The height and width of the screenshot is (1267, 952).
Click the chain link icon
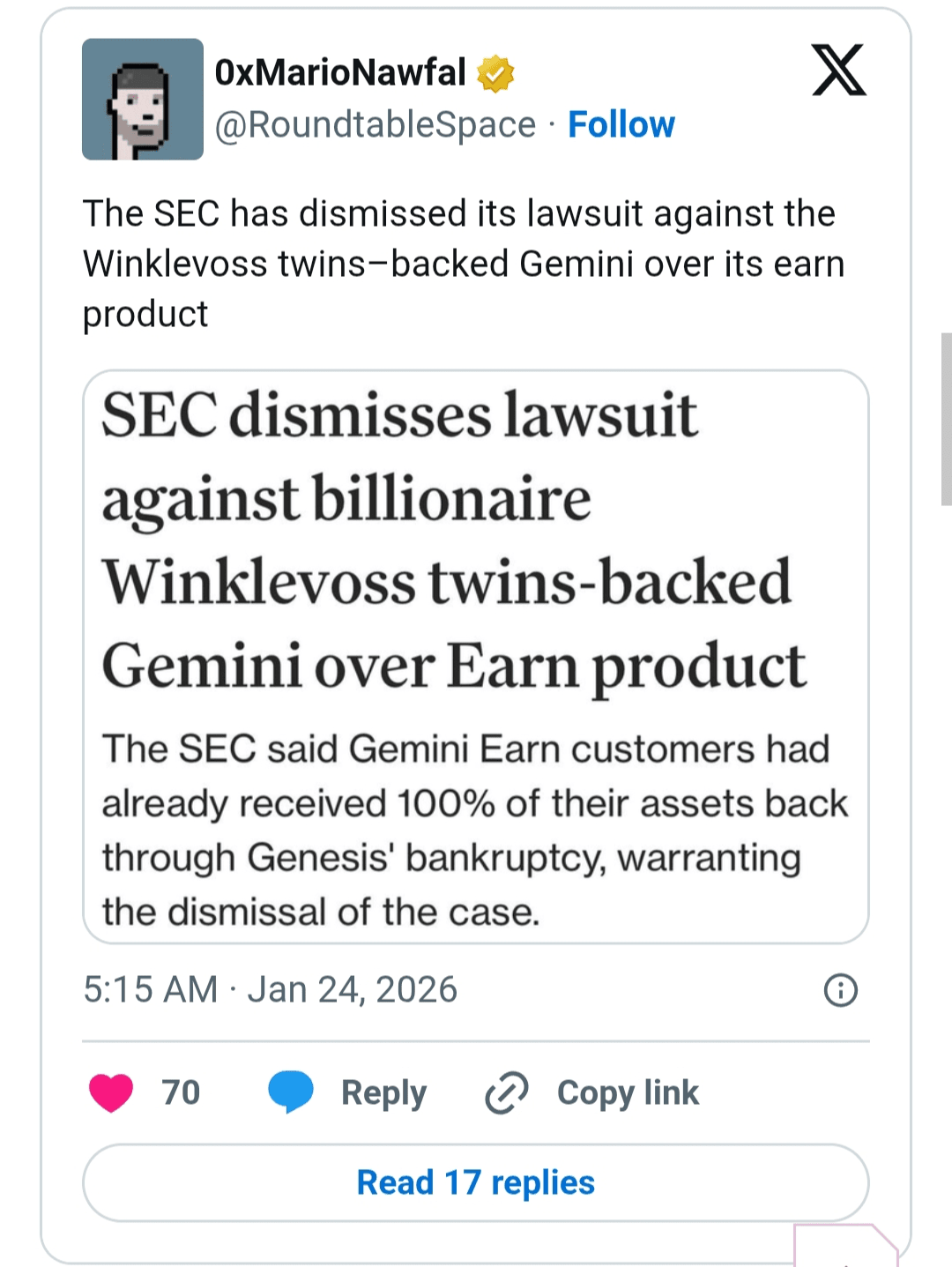[x=506, y=1092]
